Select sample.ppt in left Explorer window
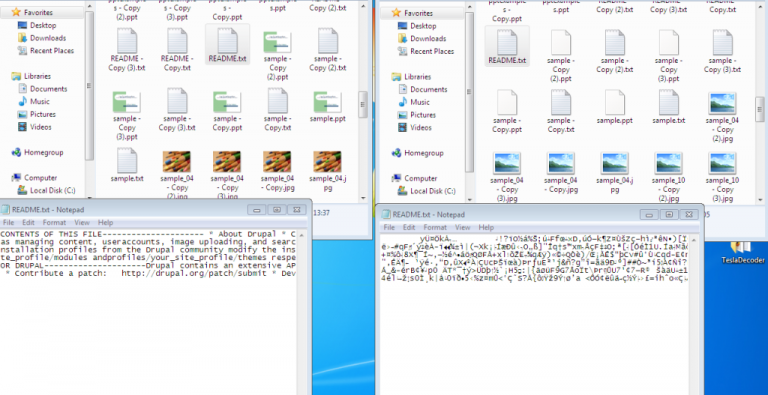768x395 pixels. [328, 106]
